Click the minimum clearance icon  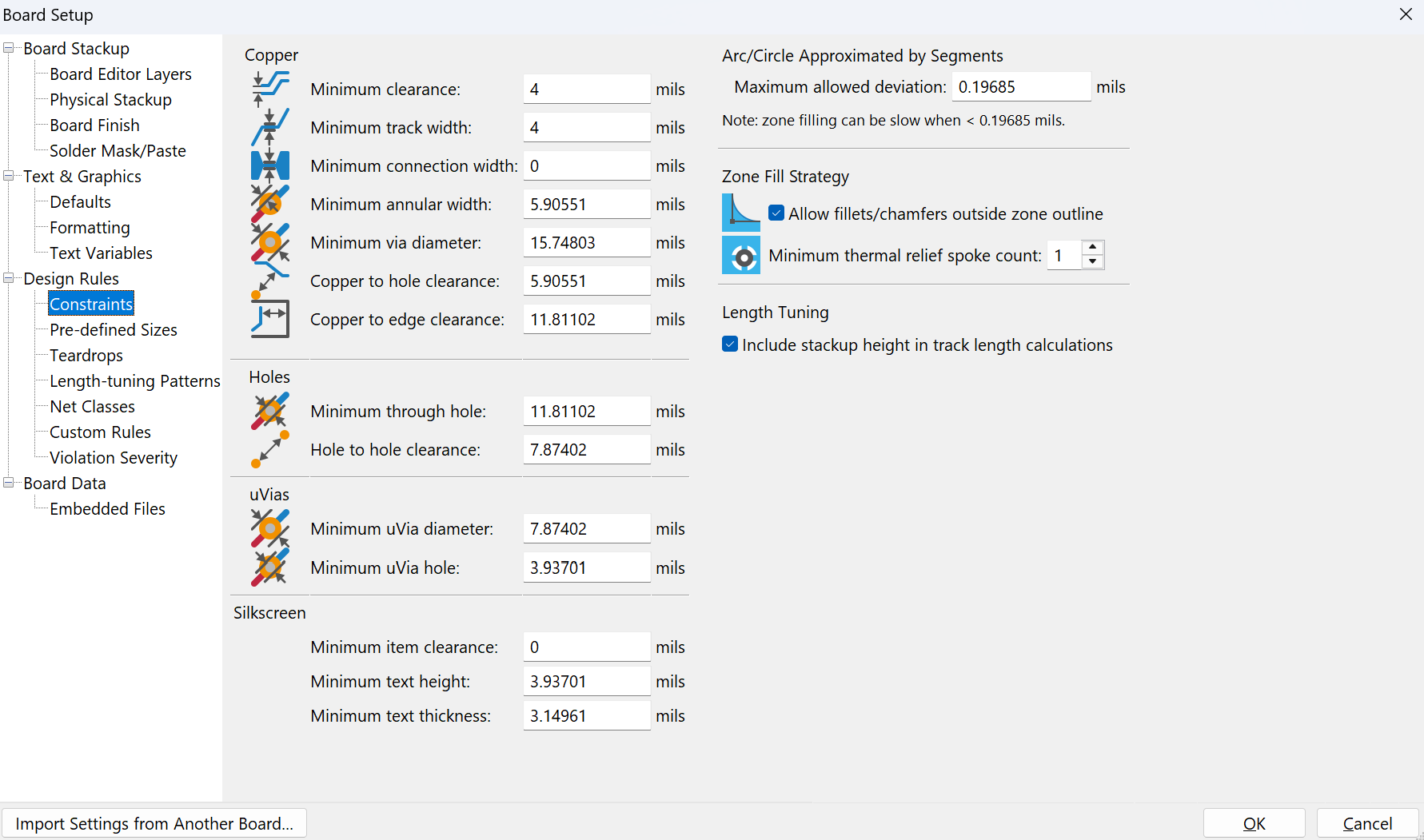(x=269, y=89)
